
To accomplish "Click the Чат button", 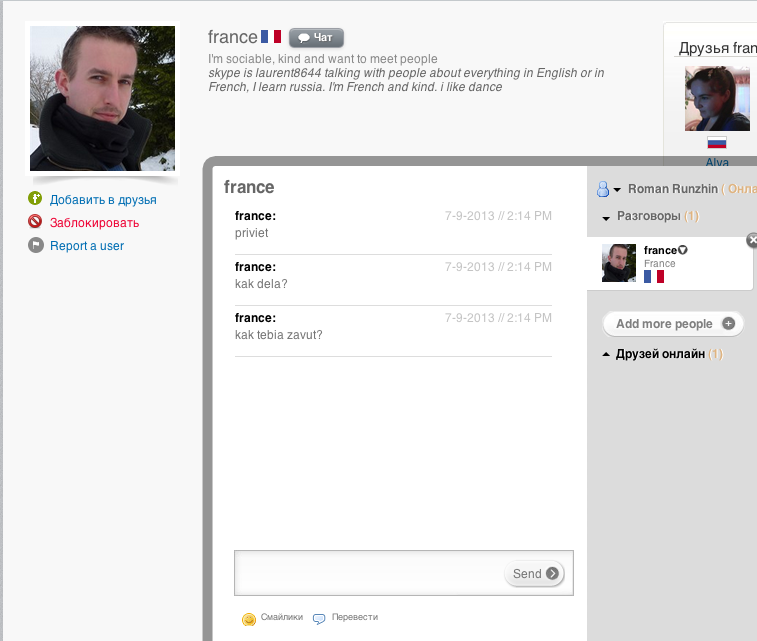I will pos(316,38).
